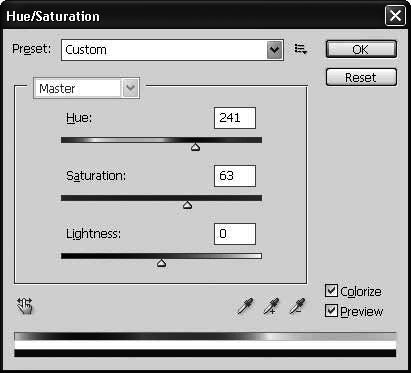This screenshot has height=373, width=411.
Task: Choose the add-to-sample eyedropper
Action: click(271, 306)
